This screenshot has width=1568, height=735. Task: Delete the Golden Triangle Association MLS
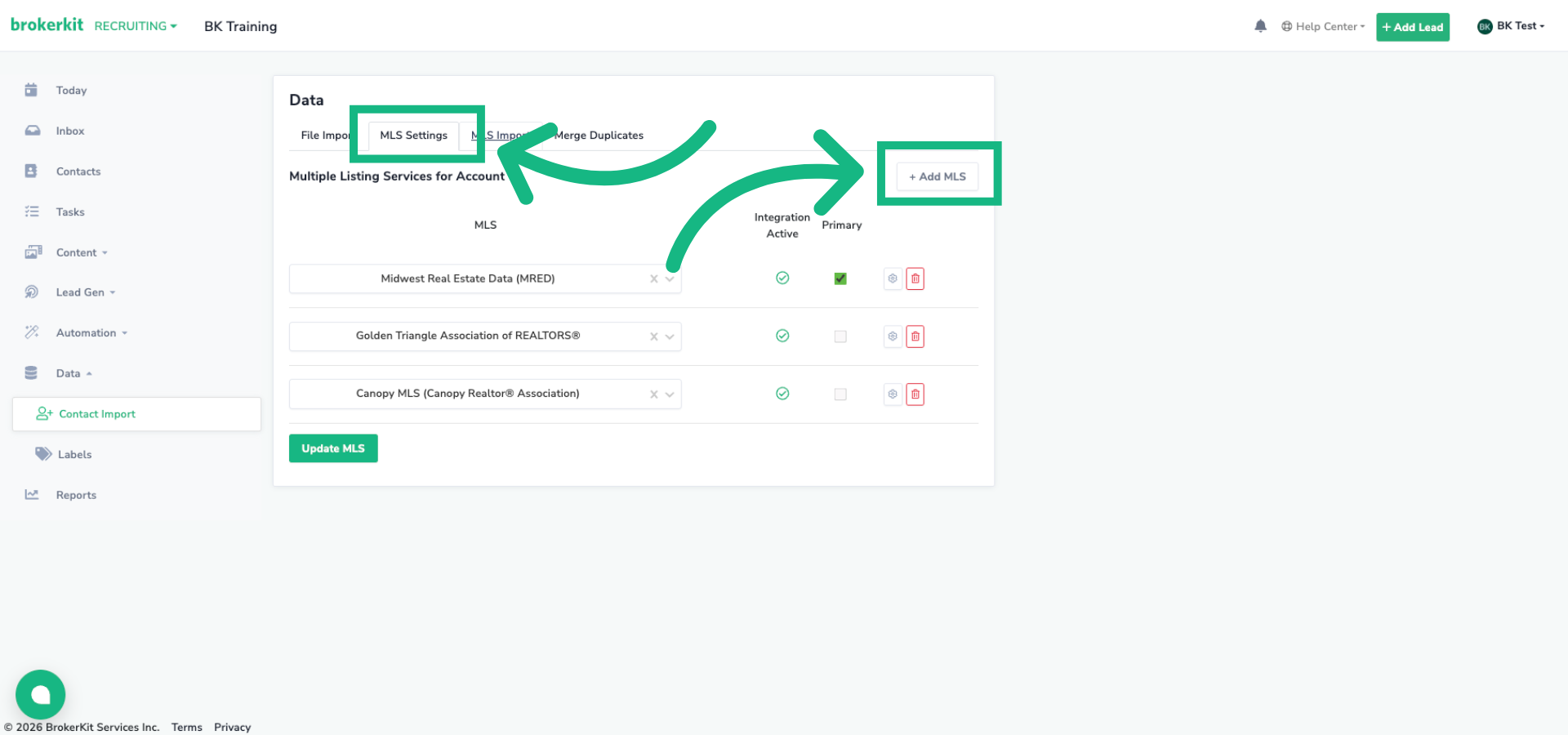pyautogui.click(x=915, y=336)
